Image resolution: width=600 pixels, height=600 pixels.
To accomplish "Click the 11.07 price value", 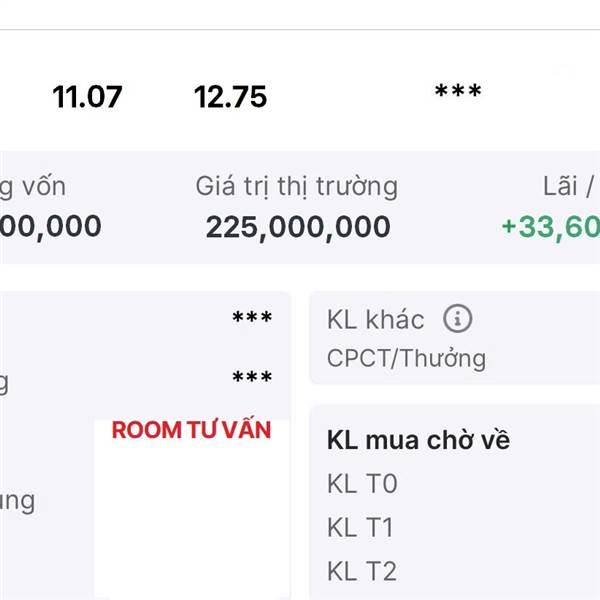I will pos(87,97).
